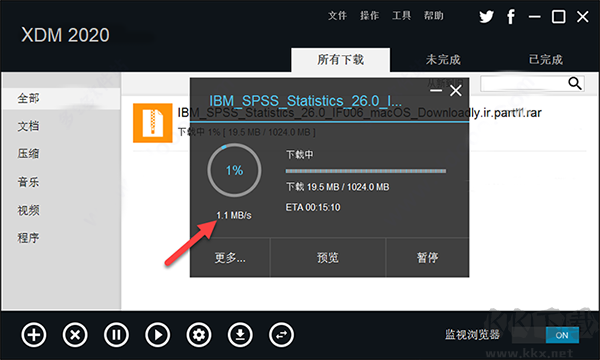The image size is (600, 360).
Task: Click the refresh link arrows circle icon
Action: click(x=281, y=335)
